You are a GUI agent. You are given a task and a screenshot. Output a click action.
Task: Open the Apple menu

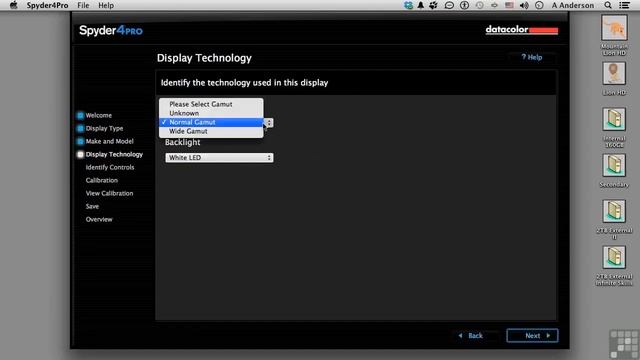[13, 5]
